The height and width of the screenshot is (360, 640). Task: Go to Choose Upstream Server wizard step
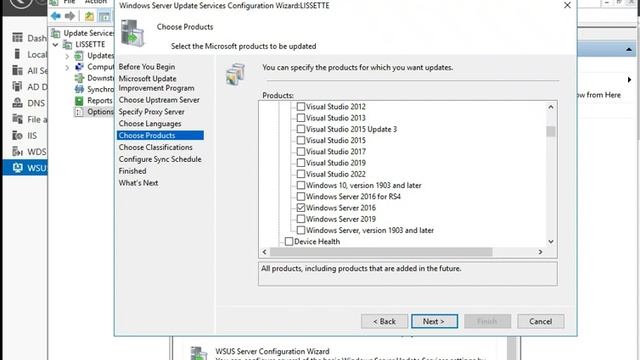(159, 100)
